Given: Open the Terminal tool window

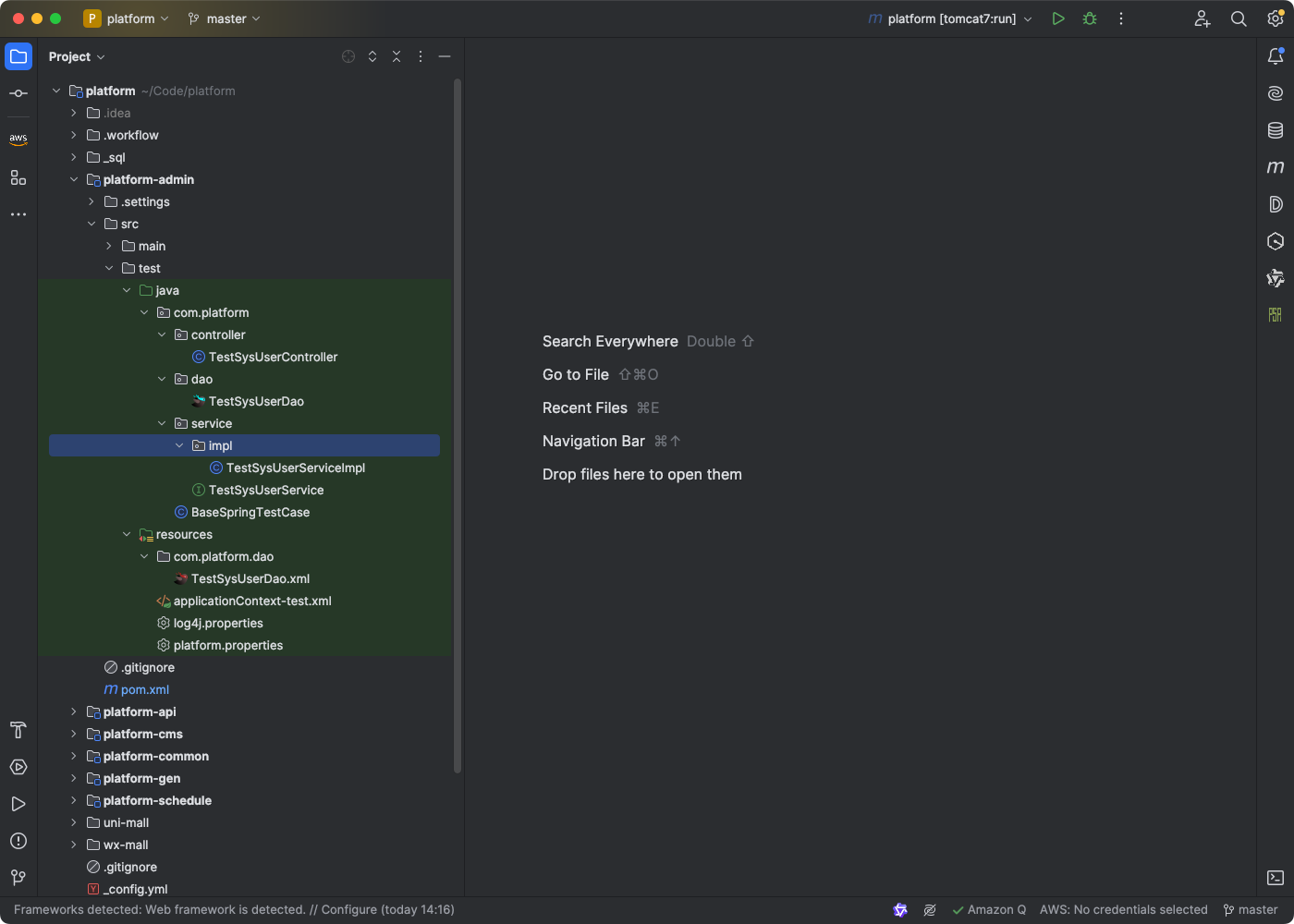Looking at the screenshot, I should 1276,878.
